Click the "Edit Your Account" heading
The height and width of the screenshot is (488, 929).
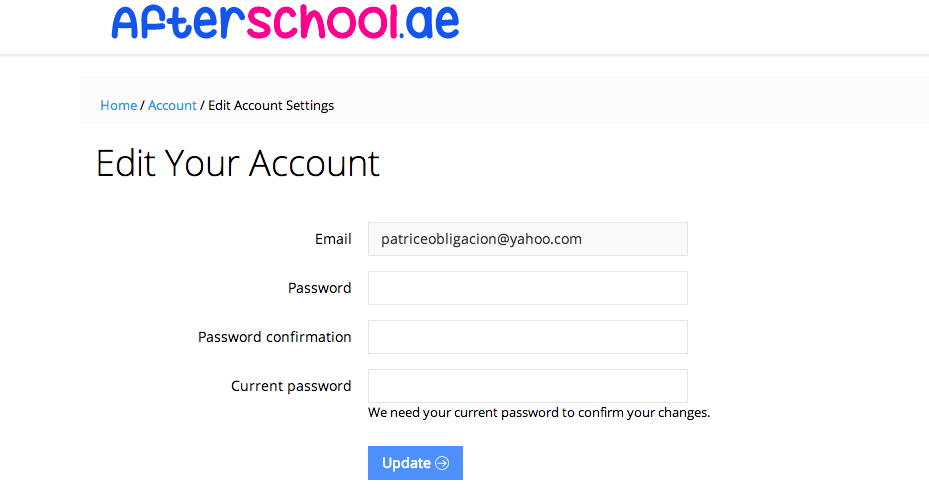point(238,163)
